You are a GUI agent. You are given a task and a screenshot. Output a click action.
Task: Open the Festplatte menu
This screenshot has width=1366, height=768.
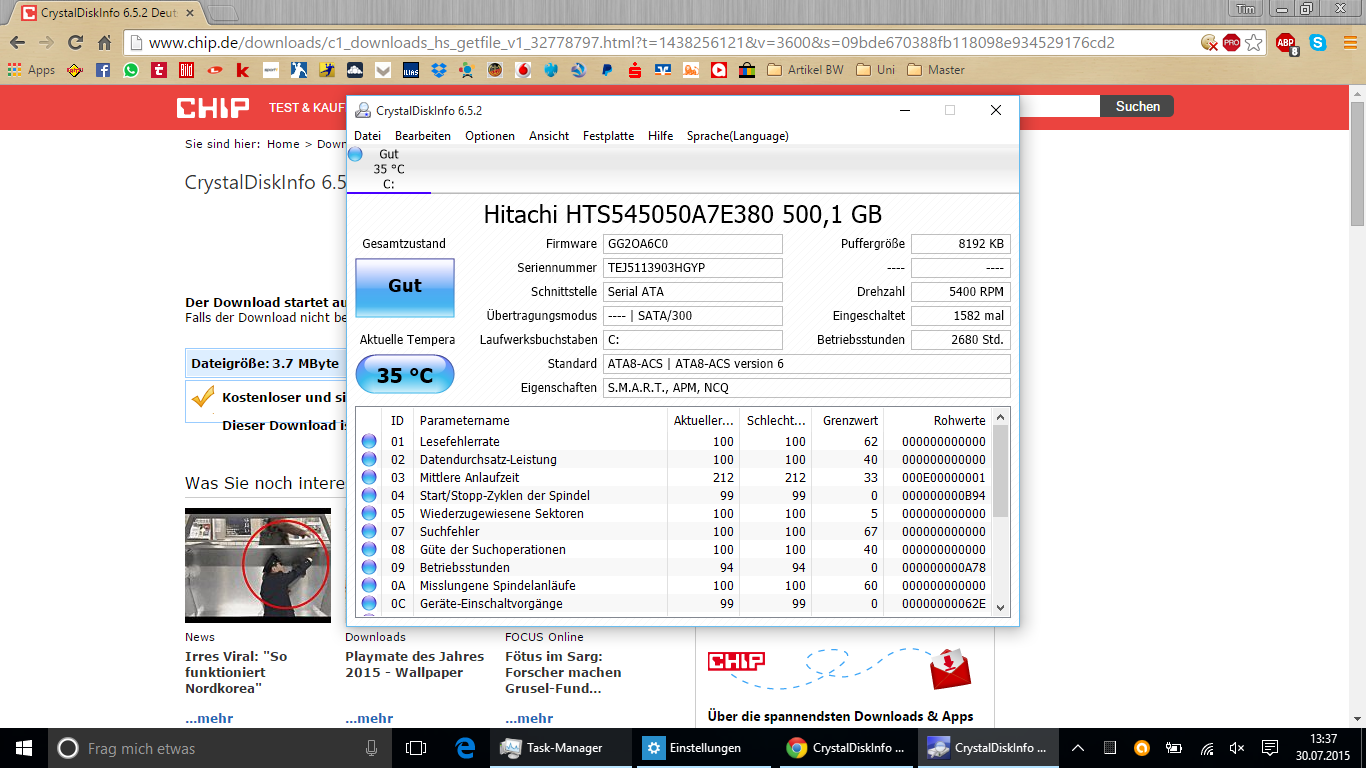608,136
